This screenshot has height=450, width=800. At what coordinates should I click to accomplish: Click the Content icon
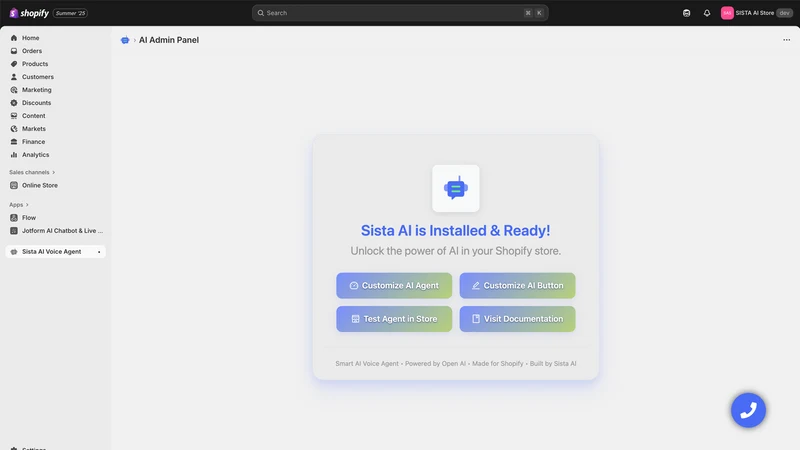14,116
